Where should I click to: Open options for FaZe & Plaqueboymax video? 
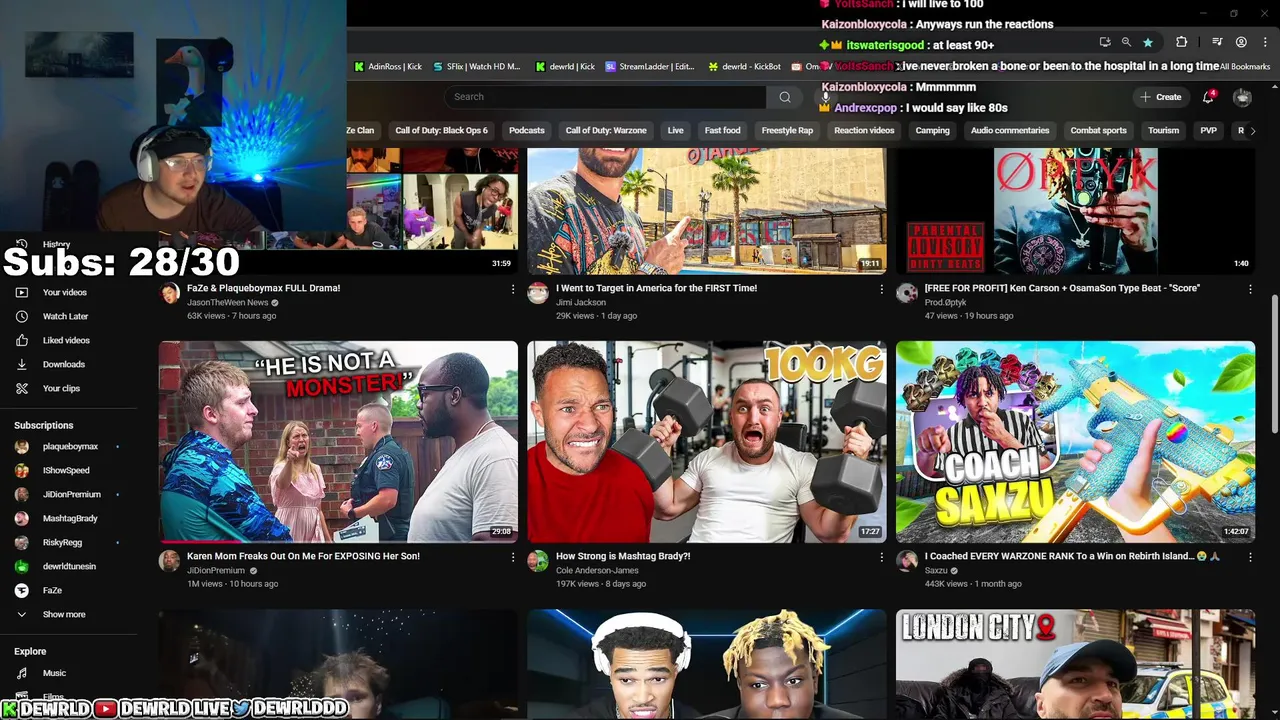[513, 289]
